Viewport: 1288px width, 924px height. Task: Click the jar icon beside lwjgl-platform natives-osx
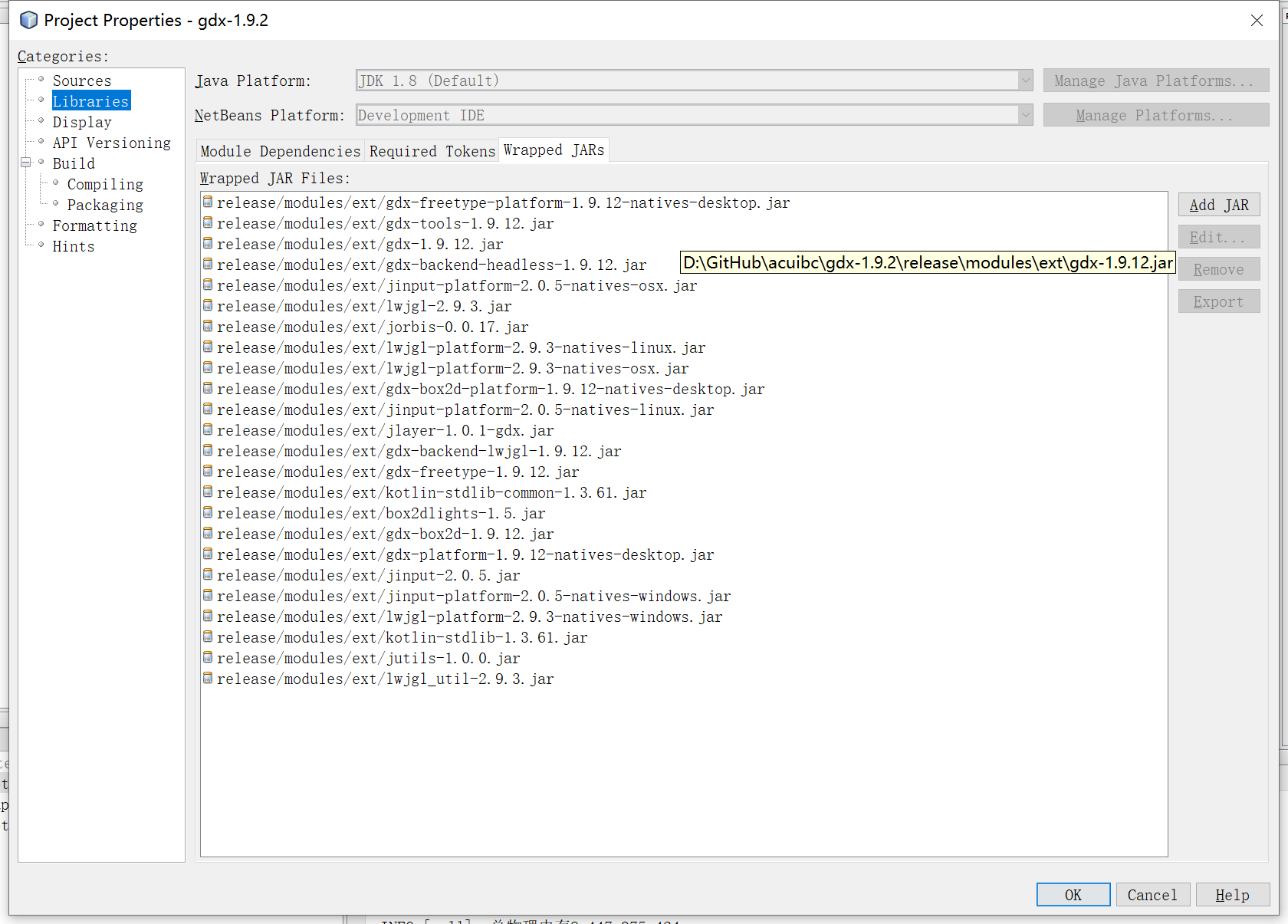pyautogui.click(x=208, y=367)
